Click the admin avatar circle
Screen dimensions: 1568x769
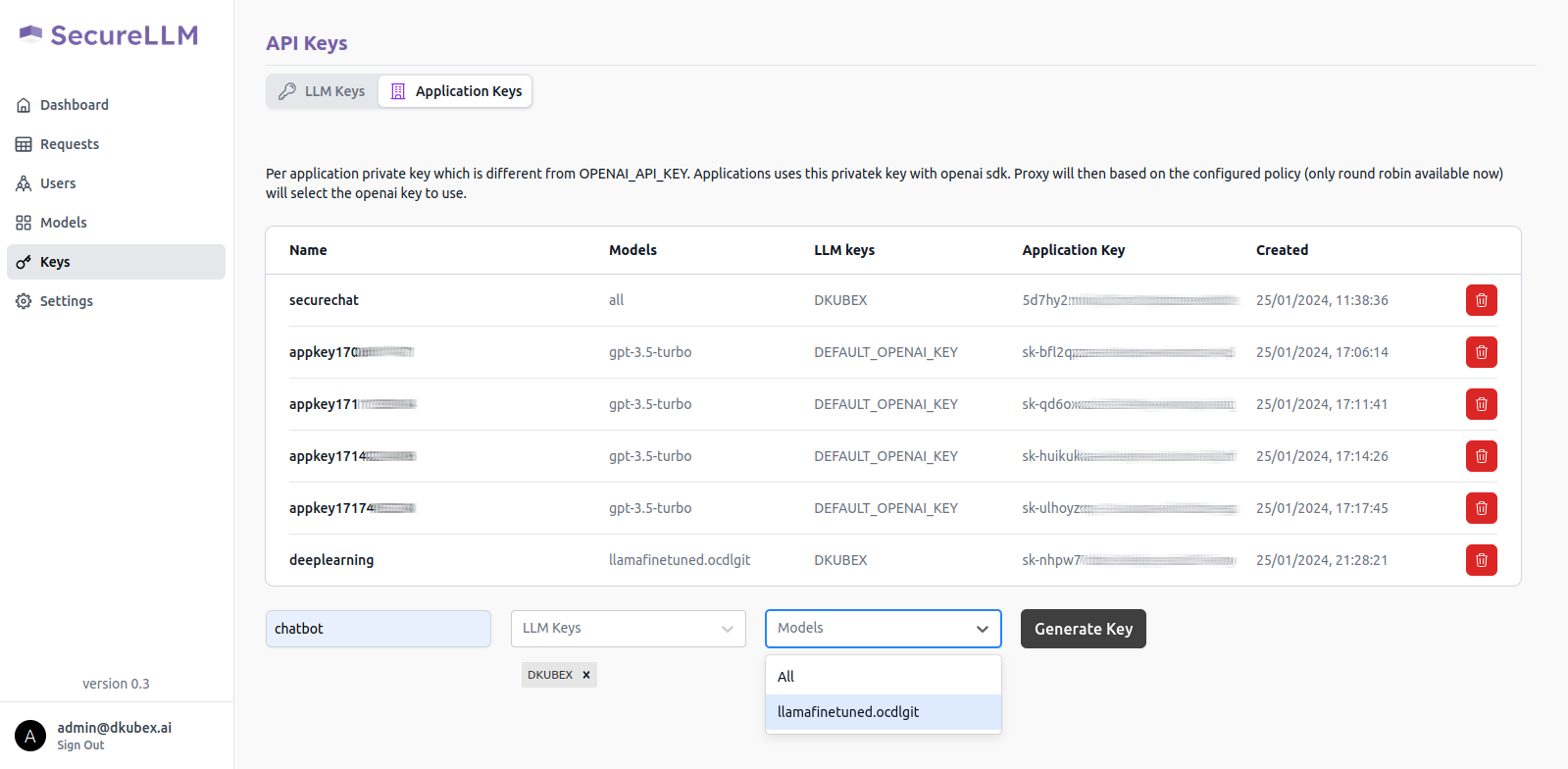pos(30,736)
